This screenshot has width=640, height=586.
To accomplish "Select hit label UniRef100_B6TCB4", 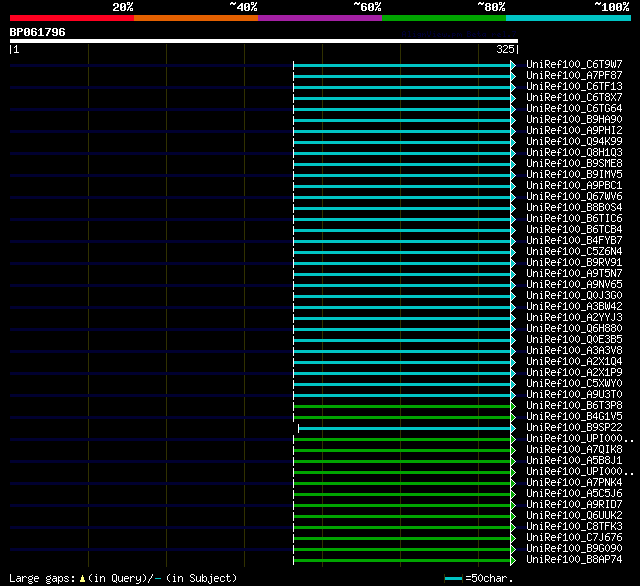I will pyautogui.click(x=574, y=230).
